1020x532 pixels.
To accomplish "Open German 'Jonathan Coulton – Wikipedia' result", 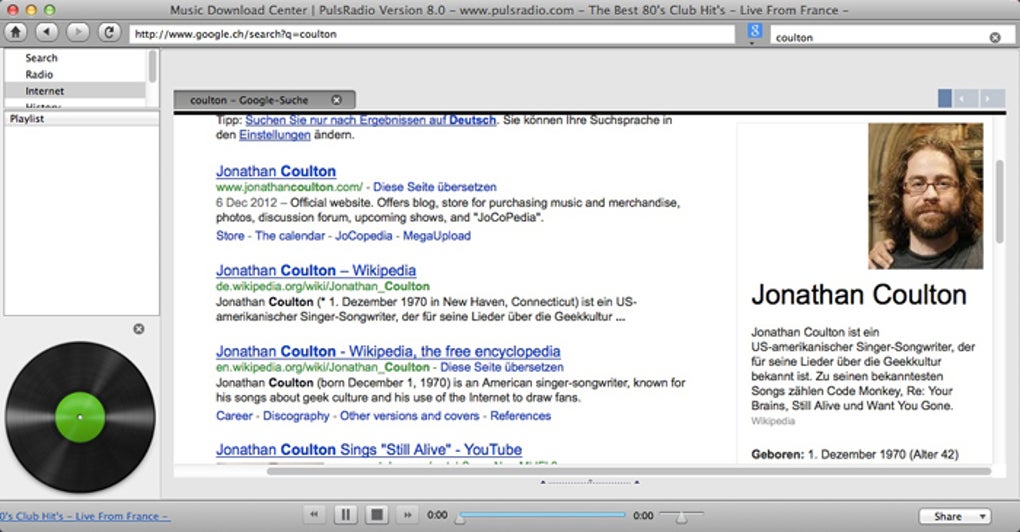I will [x=315, y=270].
